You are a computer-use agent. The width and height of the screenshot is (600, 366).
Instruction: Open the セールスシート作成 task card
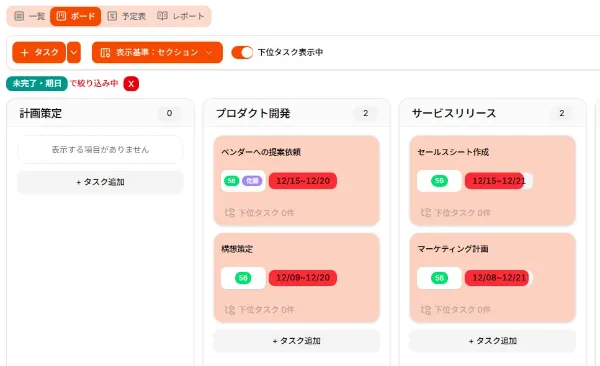coord(492,180)
